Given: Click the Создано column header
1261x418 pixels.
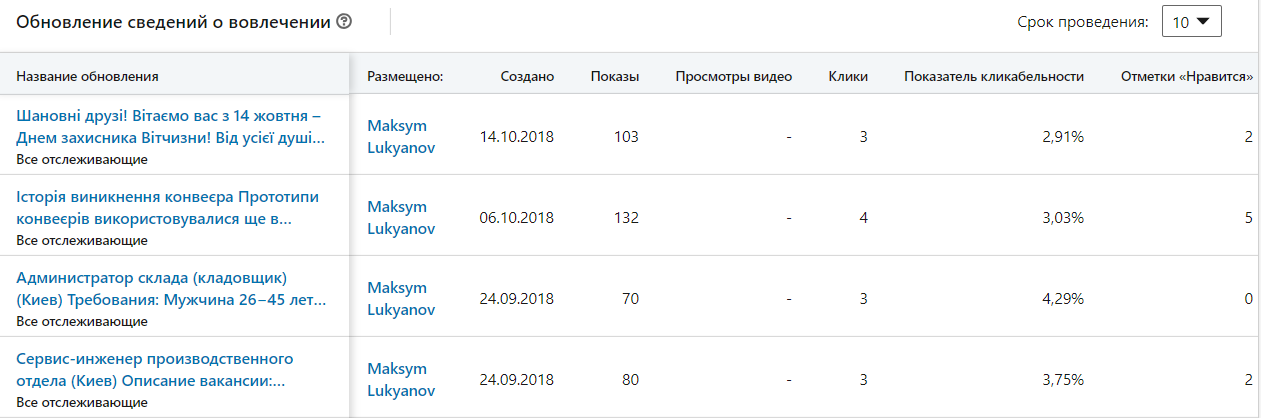Looking at the screenshot, I should (527, 76).
